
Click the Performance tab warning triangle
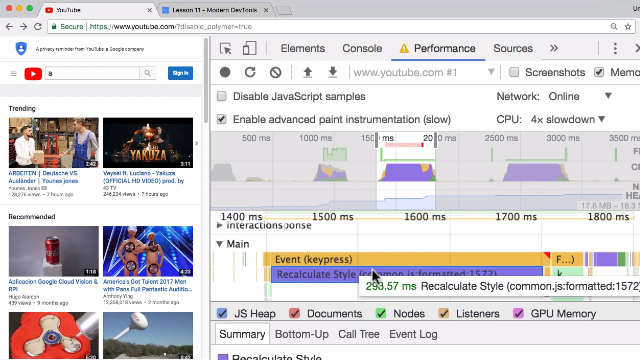pyautogui.click(x=404, y=49)
